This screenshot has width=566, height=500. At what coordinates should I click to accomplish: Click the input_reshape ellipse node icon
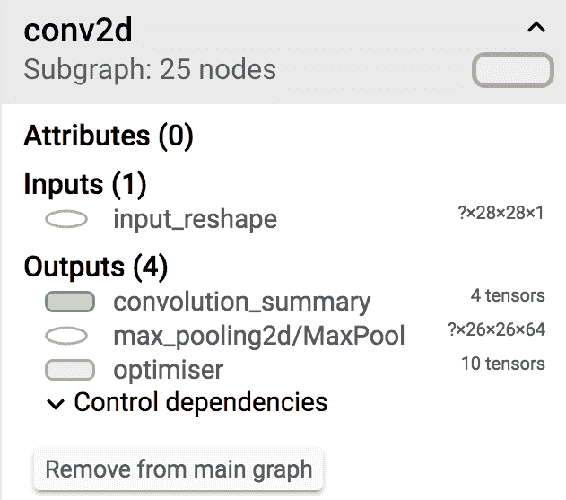[x=66, y=219]
